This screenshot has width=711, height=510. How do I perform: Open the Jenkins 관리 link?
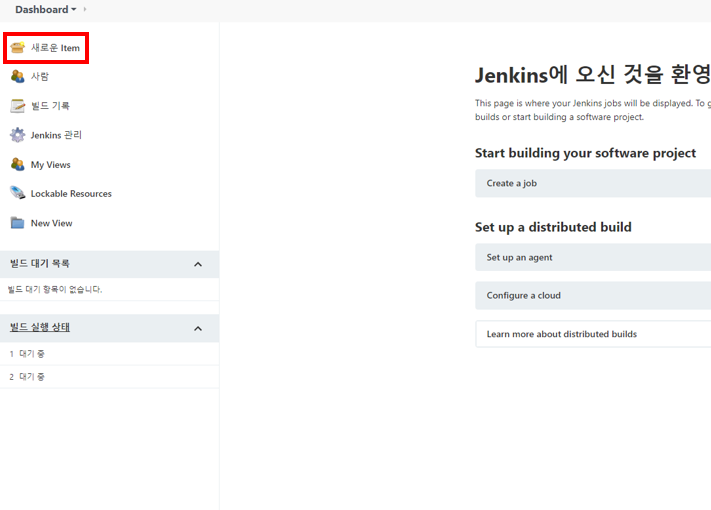tap(56, 135)
